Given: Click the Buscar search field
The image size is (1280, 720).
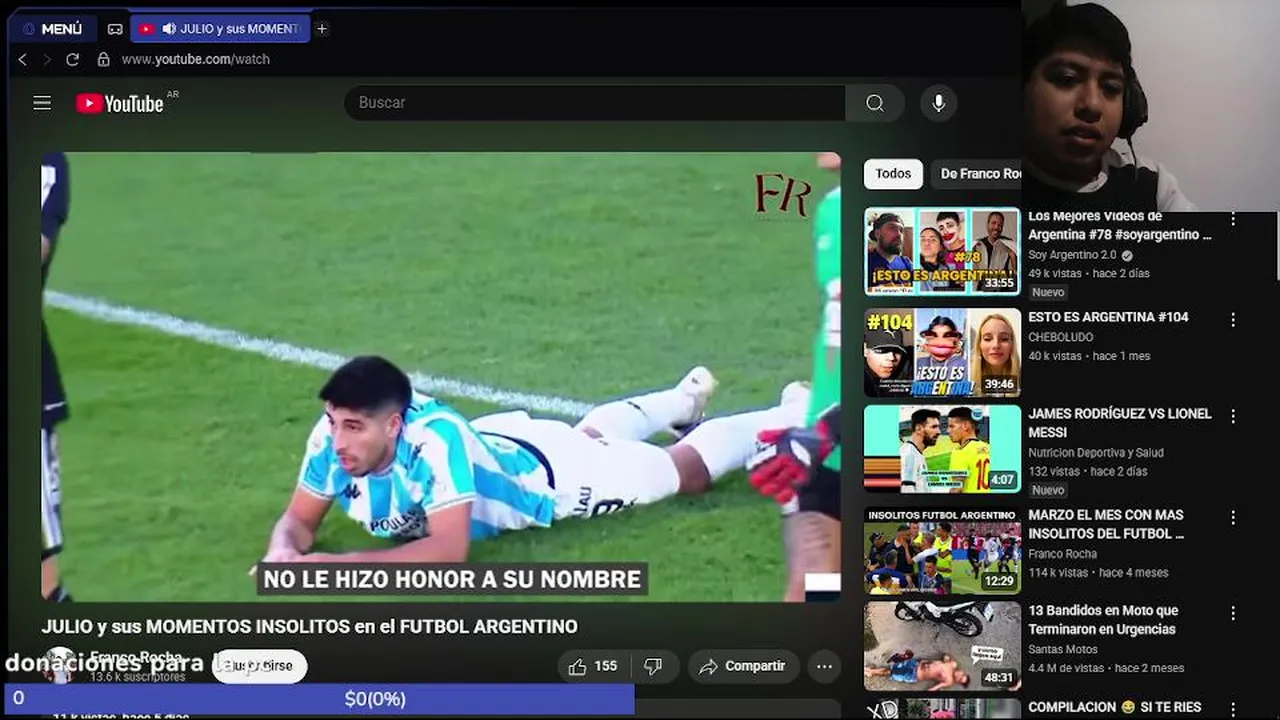Looking at the screenshot, I should (595, 103).
